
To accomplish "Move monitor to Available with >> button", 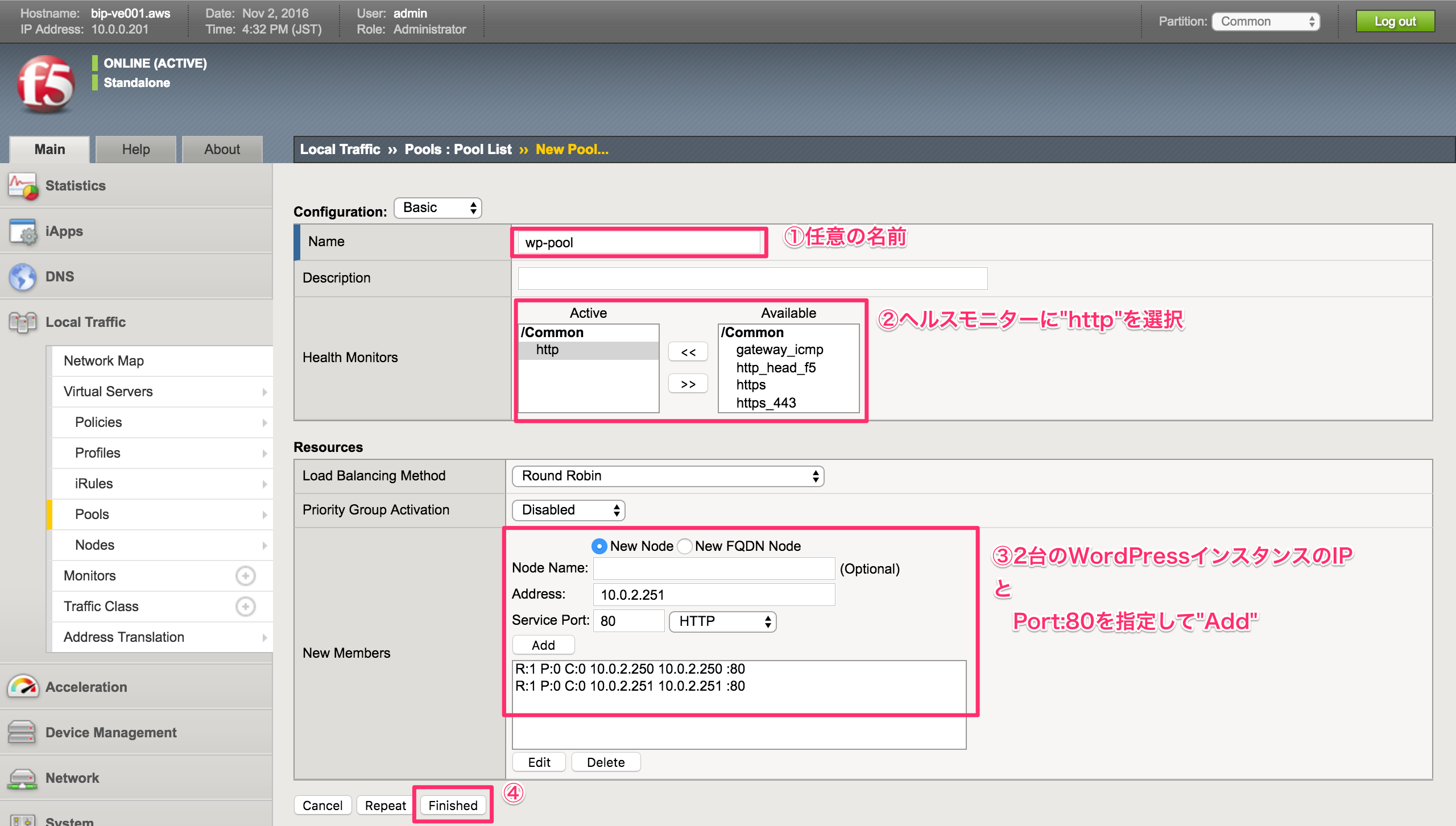I will coord(688,384).
